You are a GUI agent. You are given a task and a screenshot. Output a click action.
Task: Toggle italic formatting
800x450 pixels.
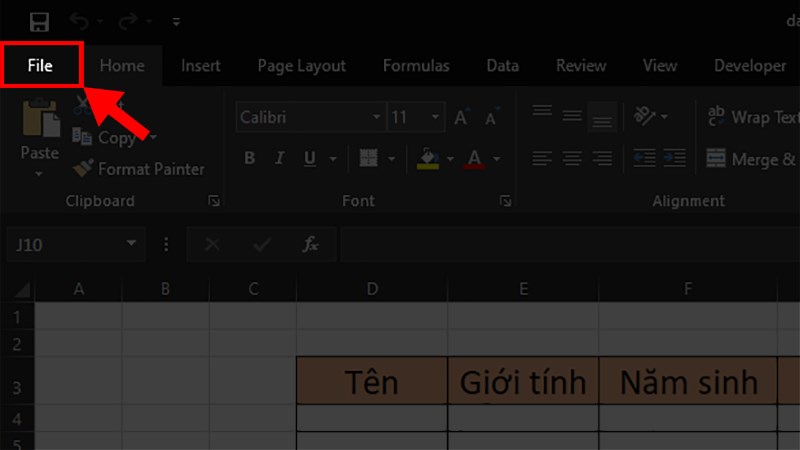pos(279,158)
